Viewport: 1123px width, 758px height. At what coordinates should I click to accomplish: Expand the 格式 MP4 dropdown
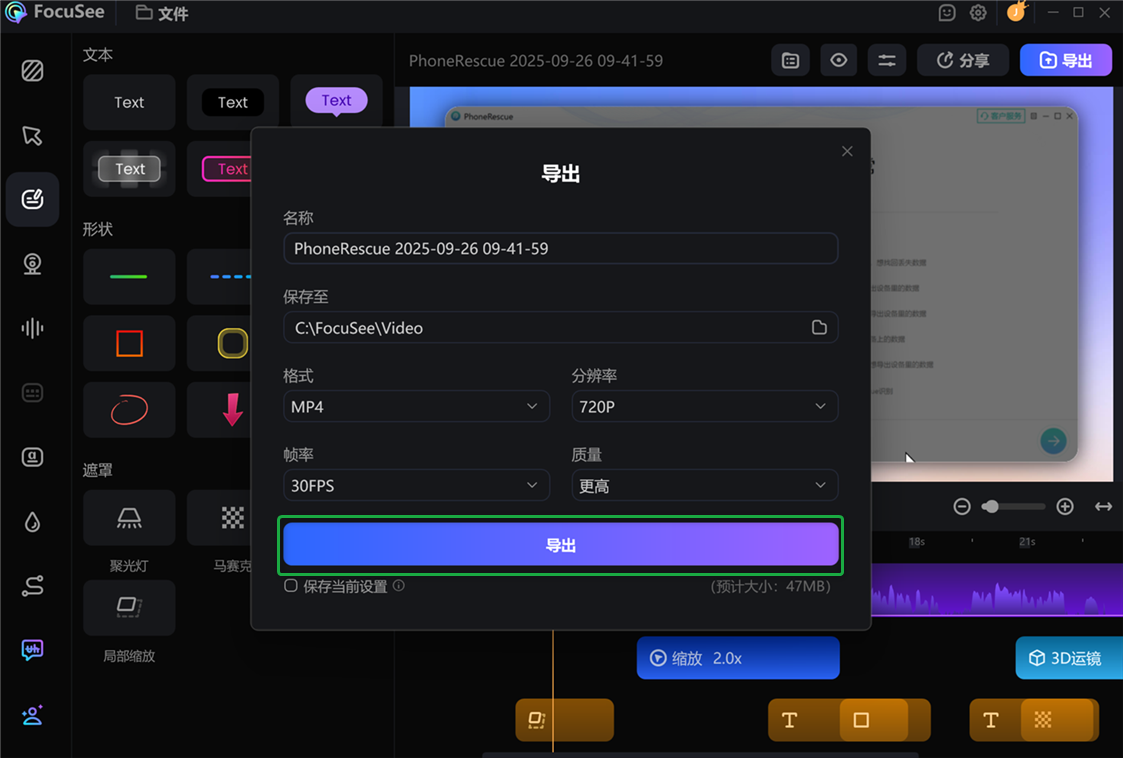(416, 406)
